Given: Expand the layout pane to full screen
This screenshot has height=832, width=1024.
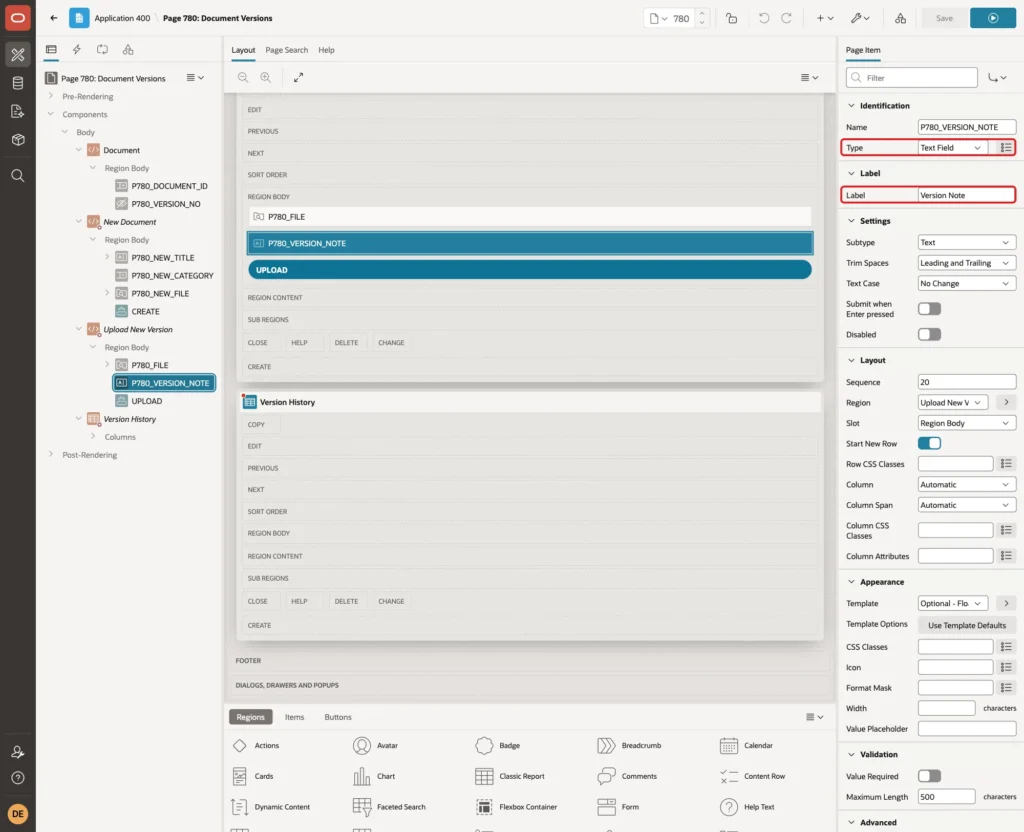Looking at the screenshot, I should [x=298, y=77].
